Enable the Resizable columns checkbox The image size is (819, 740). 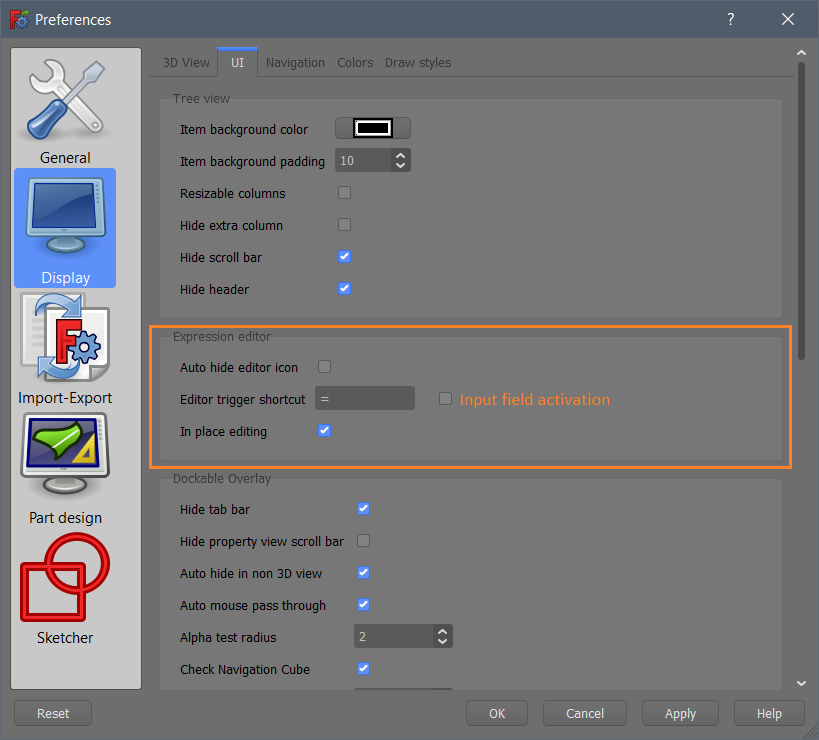pos(344,192)
